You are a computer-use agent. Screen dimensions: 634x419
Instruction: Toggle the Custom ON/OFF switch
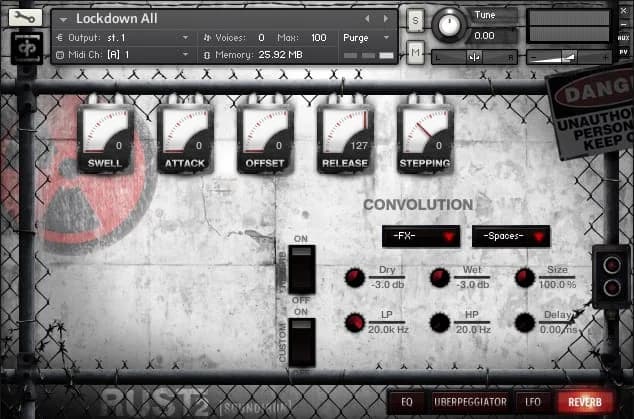[302, 343]
